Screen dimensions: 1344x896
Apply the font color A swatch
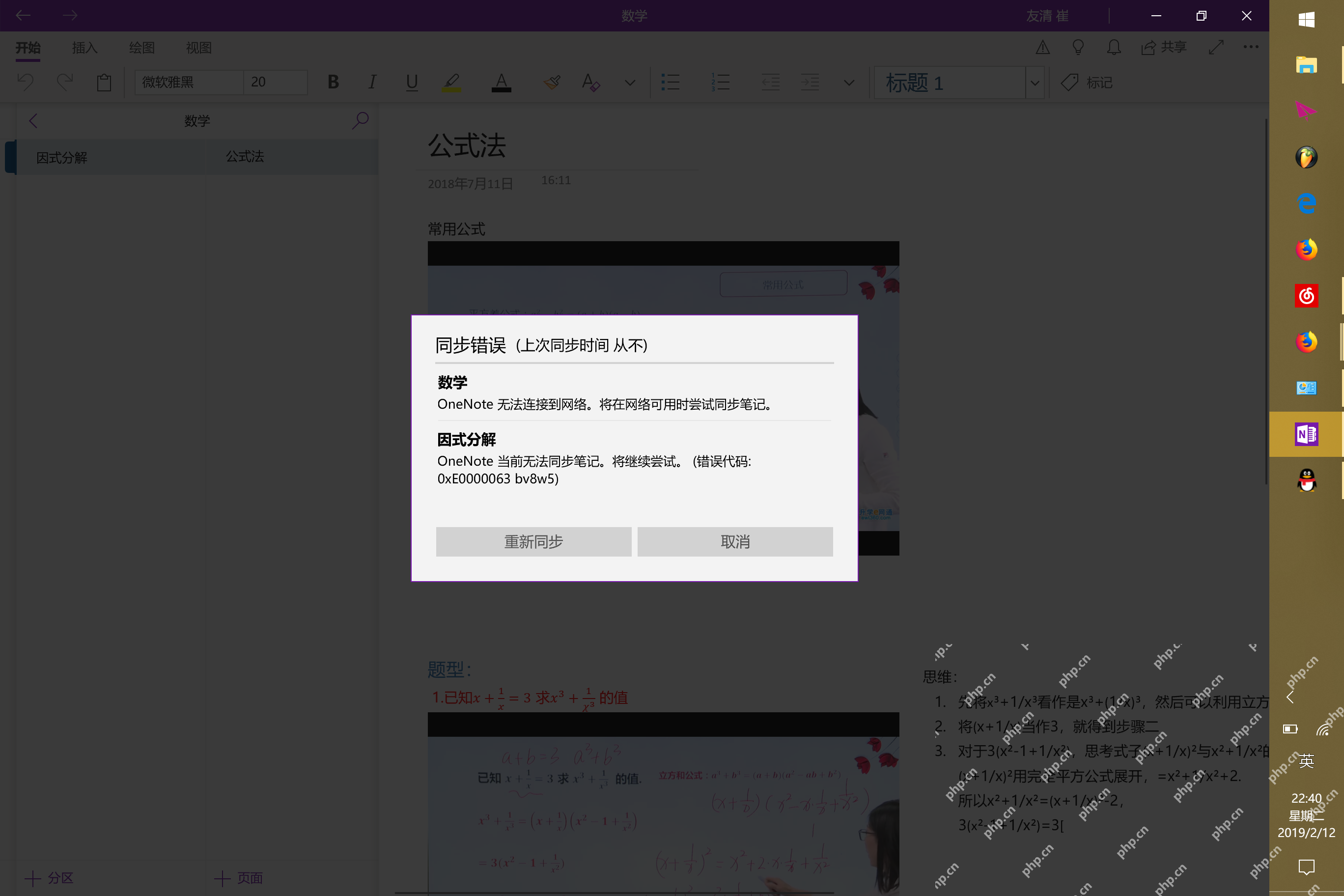501,83
